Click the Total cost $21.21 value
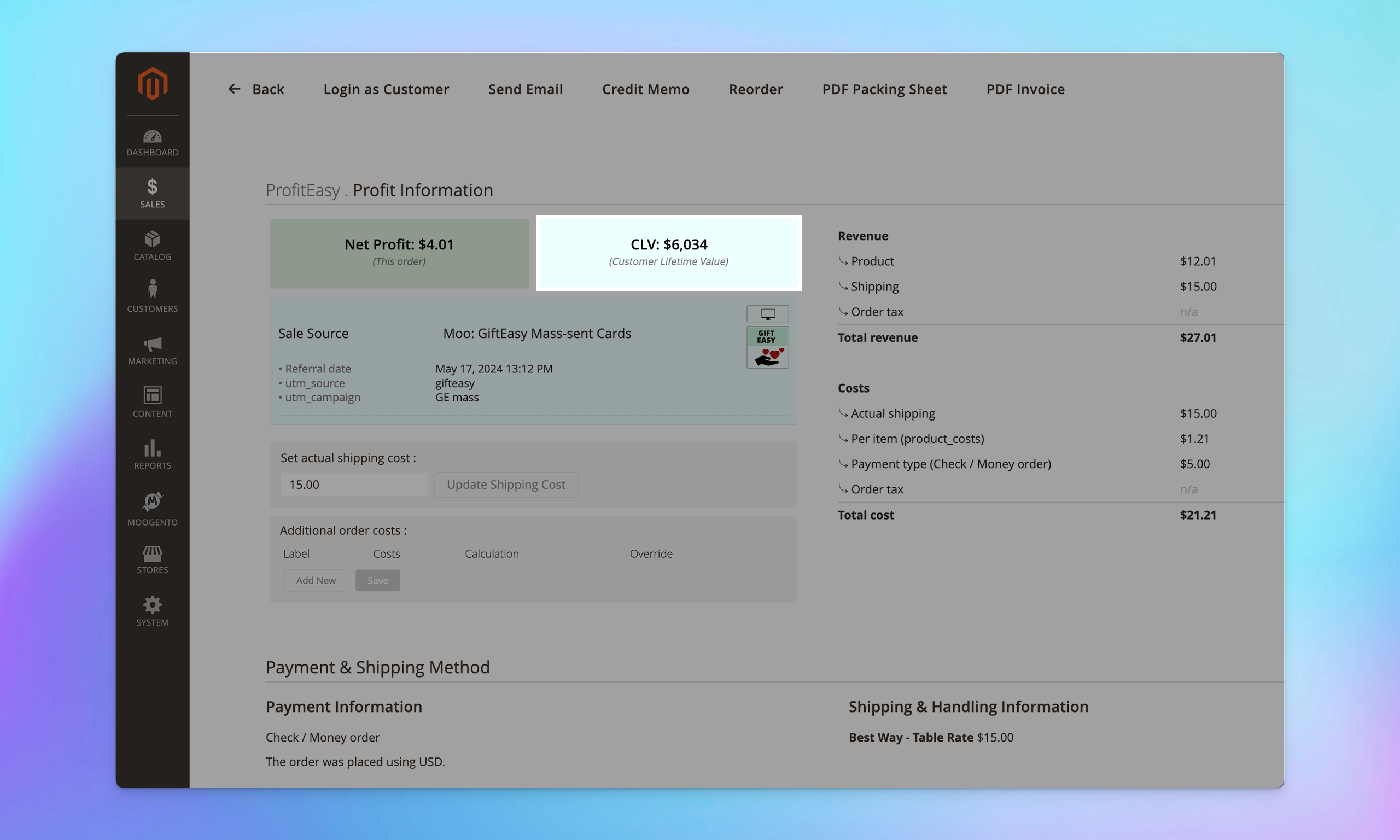 click(1198, 515)
